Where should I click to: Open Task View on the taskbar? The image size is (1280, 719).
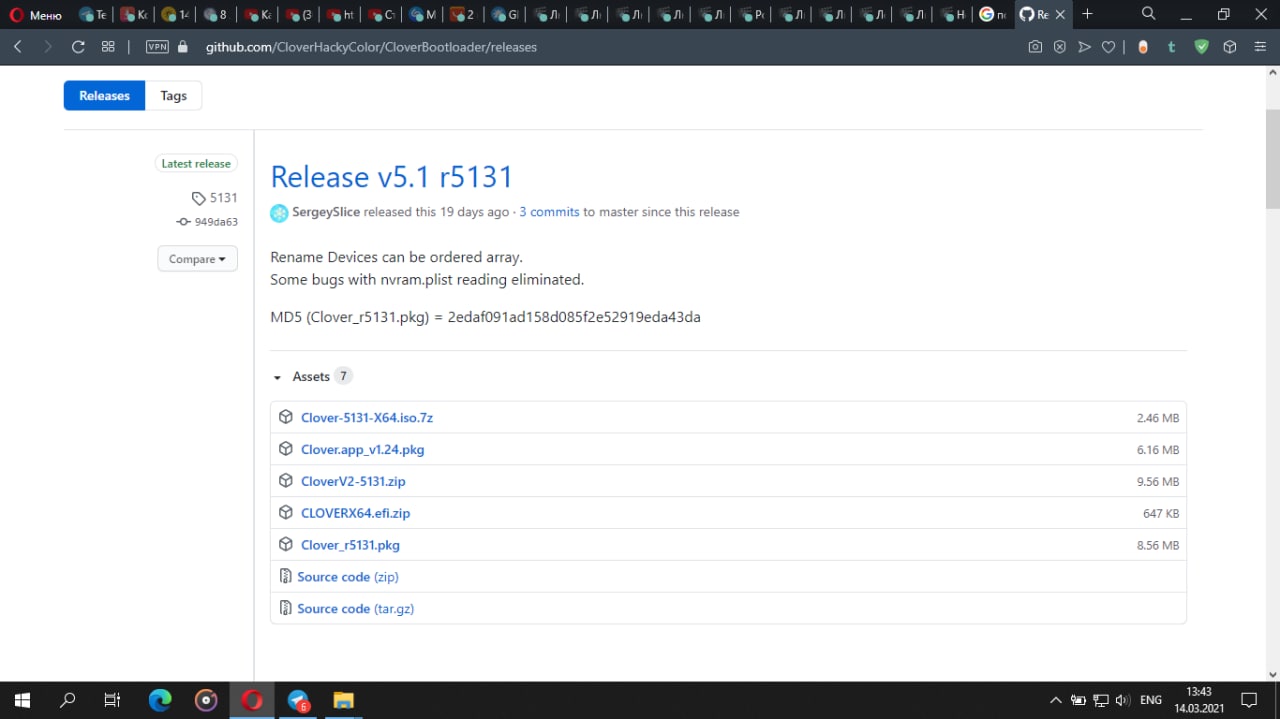[x=113, y=700]
